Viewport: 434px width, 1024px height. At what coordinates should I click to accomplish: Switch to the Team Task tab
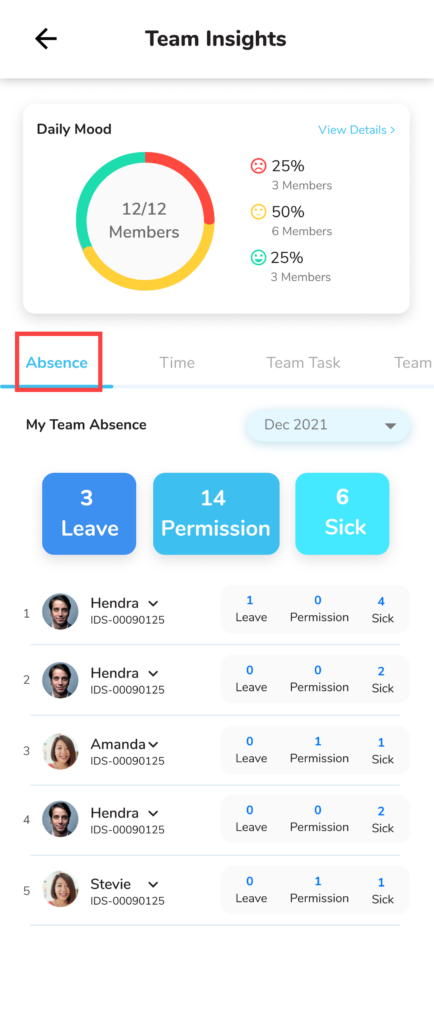(x=303, y=362)
